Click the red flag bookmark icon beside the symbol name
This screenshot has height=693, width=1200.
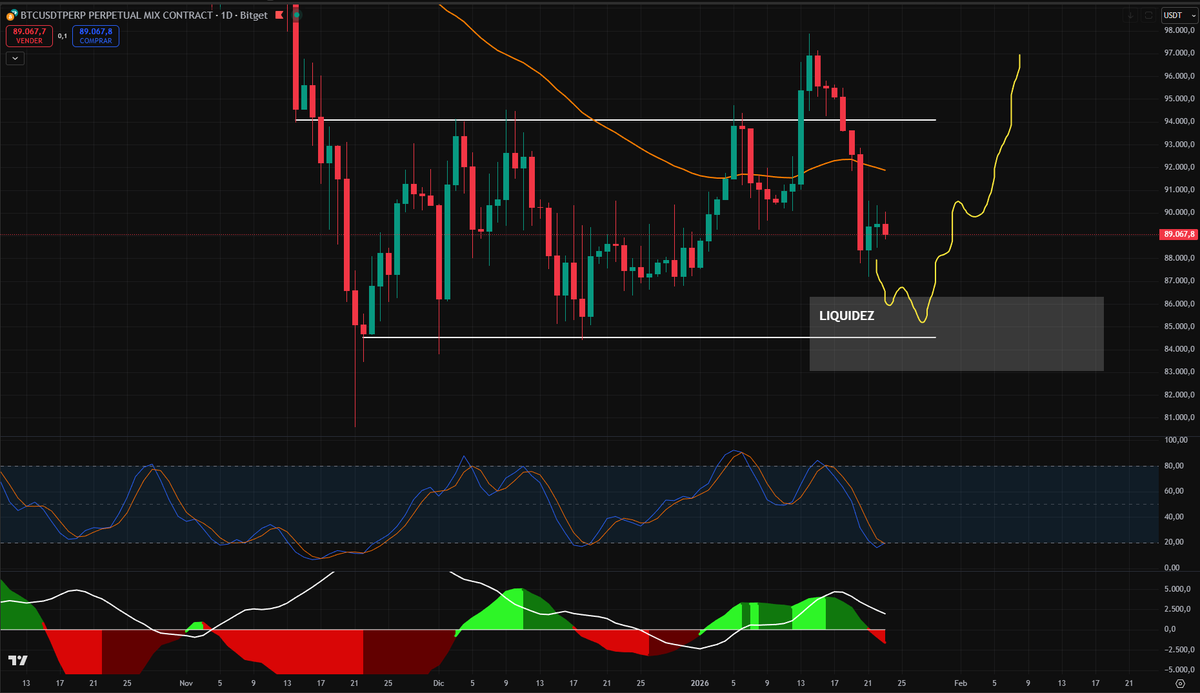coord(278,15)
